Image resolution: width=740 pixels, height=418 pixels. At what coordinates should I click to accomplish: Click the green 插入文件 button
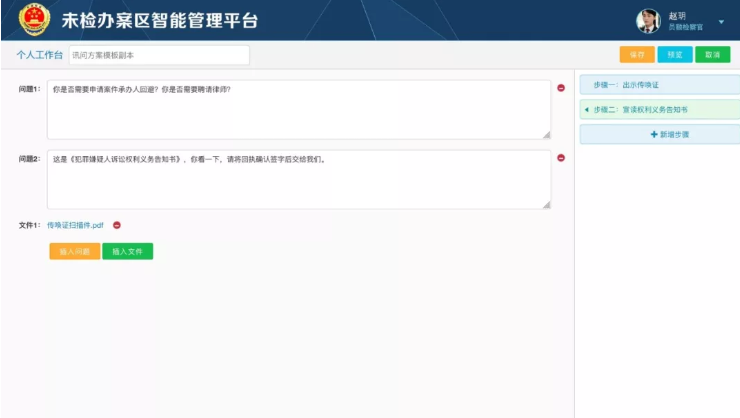coord(127,251)
